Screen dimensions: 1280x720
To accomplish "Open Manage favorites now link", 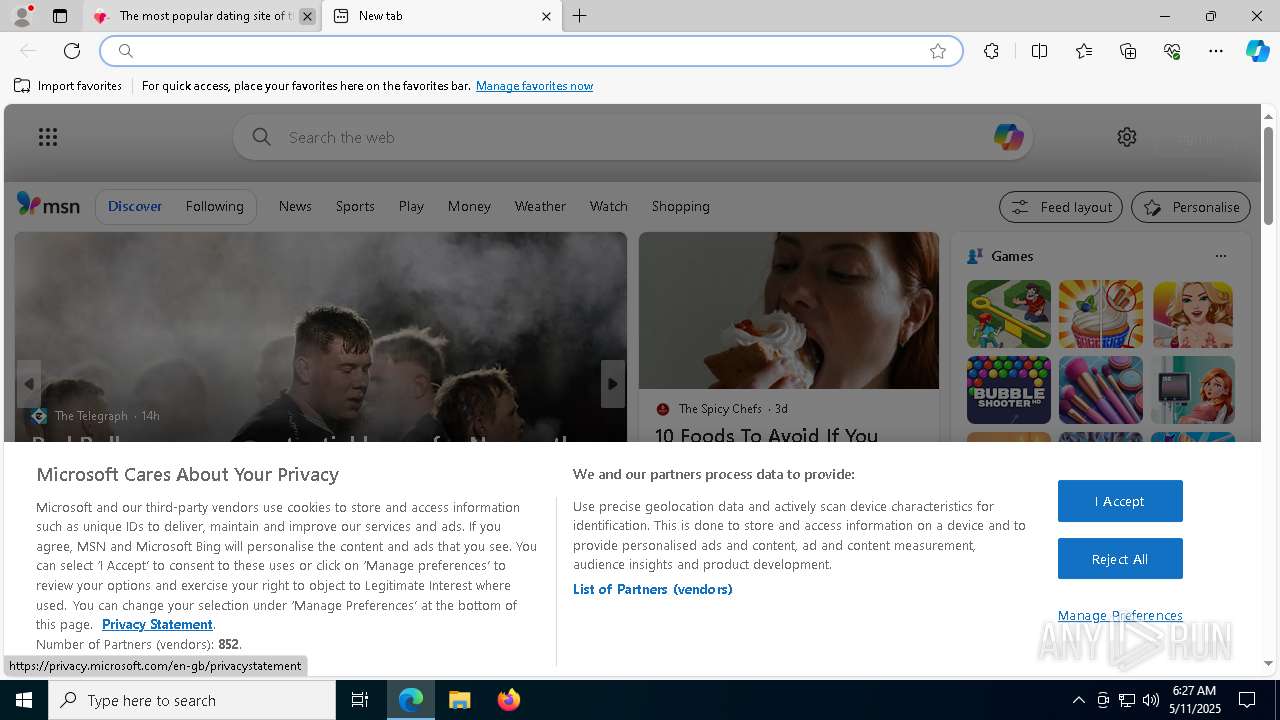I will pyautogui.click(x=534, y=86).
